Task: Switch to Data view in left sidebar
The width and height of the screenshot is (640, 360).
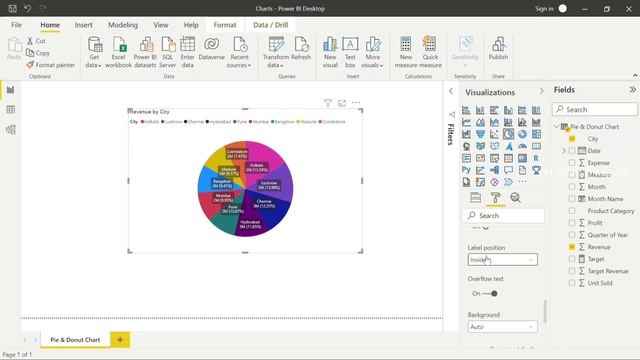Action: pyautogui.click(x=11, y=109)
